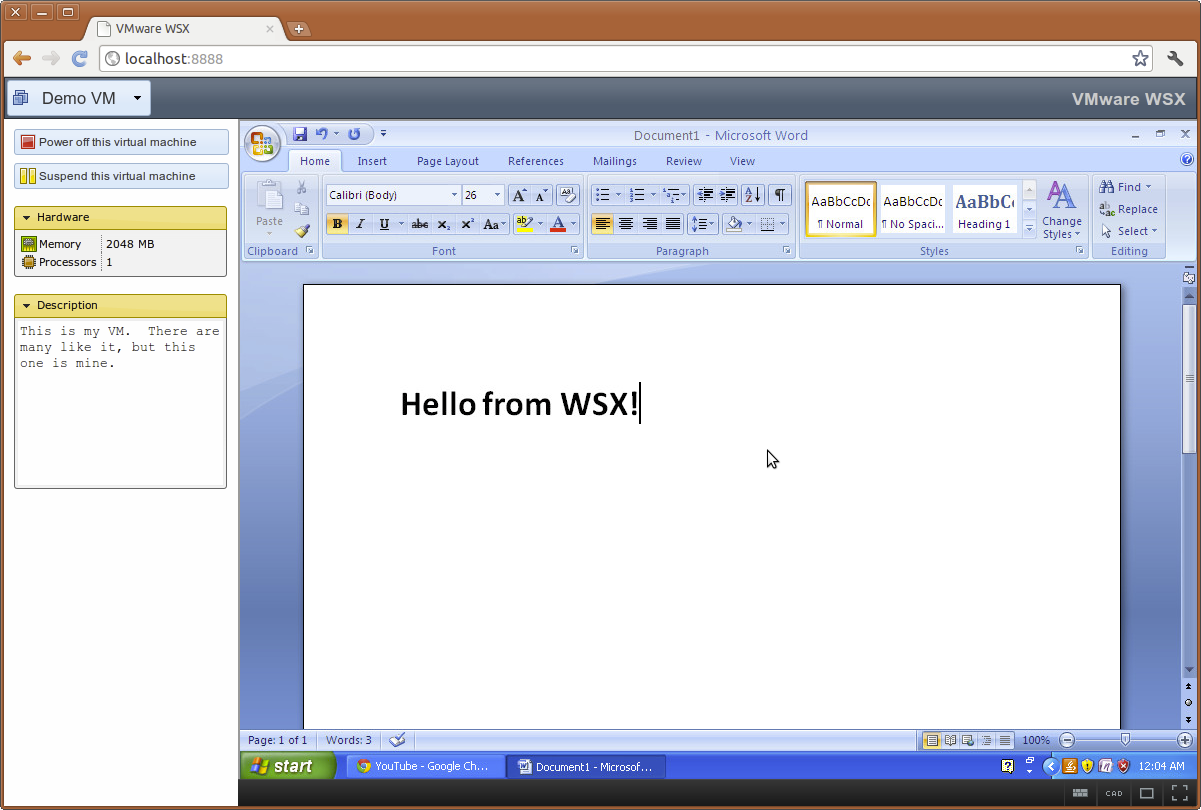1201x810 pixels.
Task: Decrease paragraph indent
Action: [705, 195]
